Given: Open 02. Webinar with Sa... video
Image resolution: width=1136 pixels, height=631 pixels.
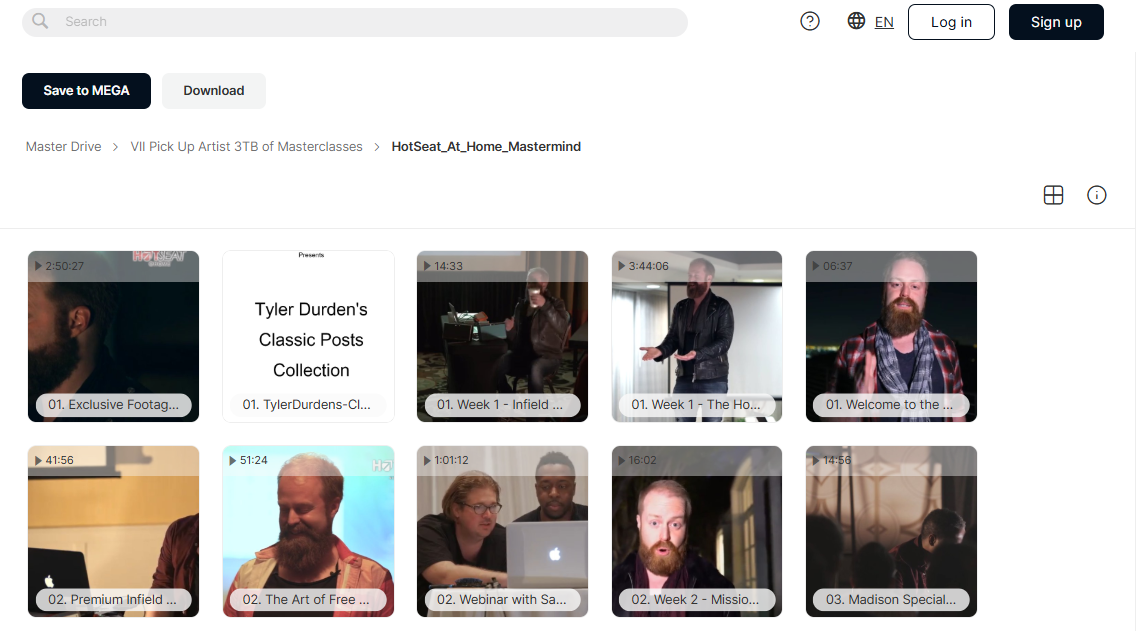Looking at the screenshot, I should 503,531.
